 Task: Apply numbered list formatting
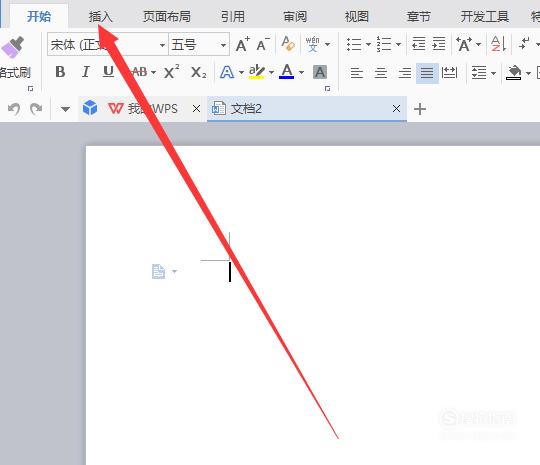[384, 44]
